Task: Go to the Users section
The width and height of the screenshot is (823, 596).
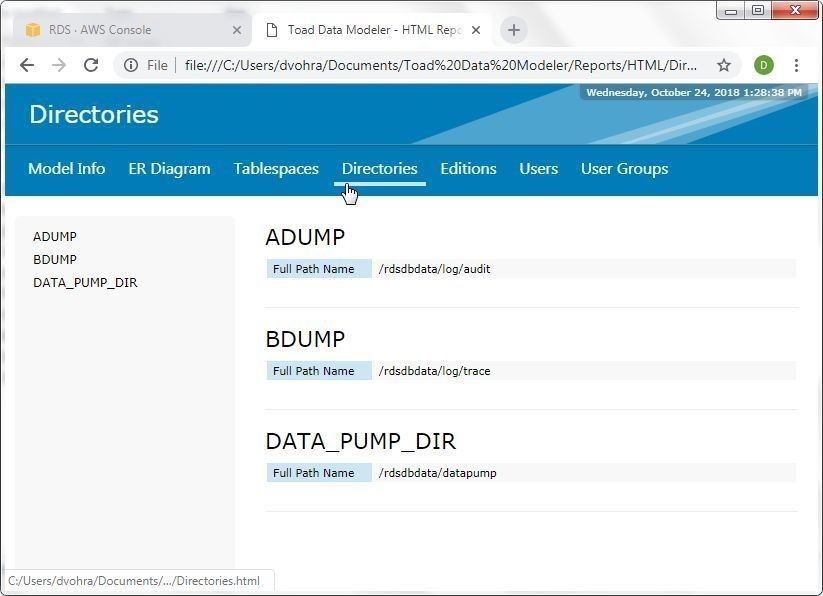Action: pyautogui.click(x=539, y=168)
